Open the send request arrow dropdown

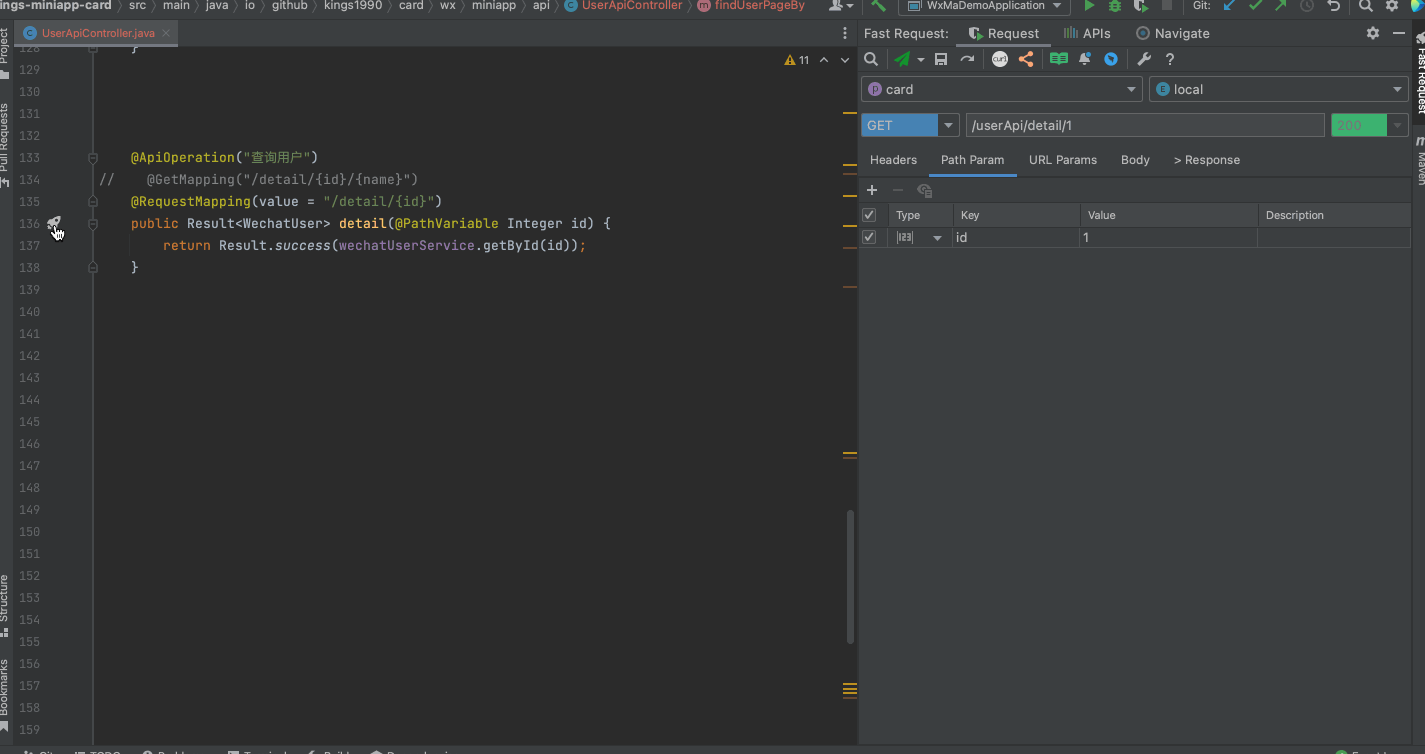pyautogui.click(x=921, y=60)
